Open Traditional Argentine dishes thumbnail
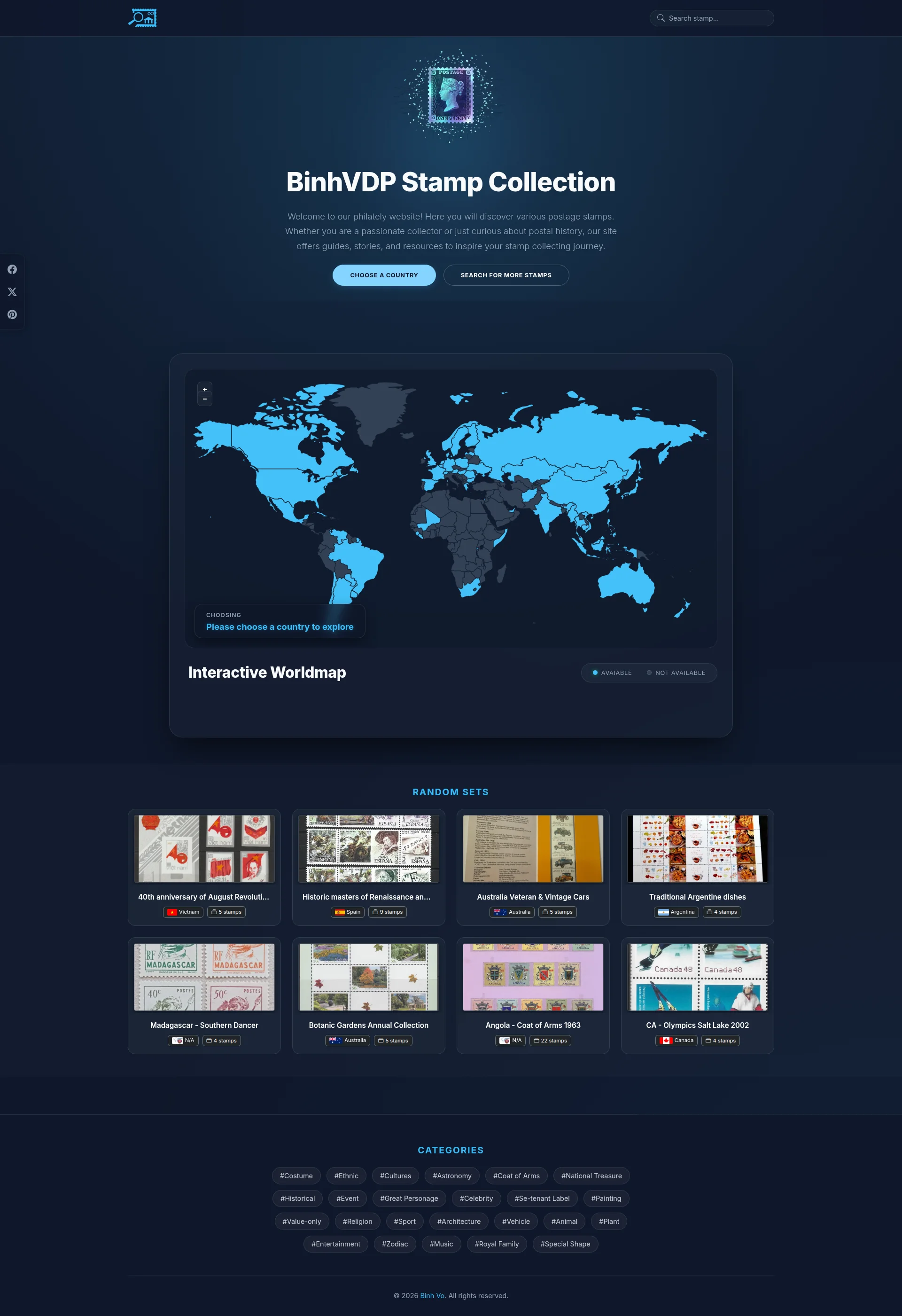Viewport: 902px width, 1316px height. [697, 849]
